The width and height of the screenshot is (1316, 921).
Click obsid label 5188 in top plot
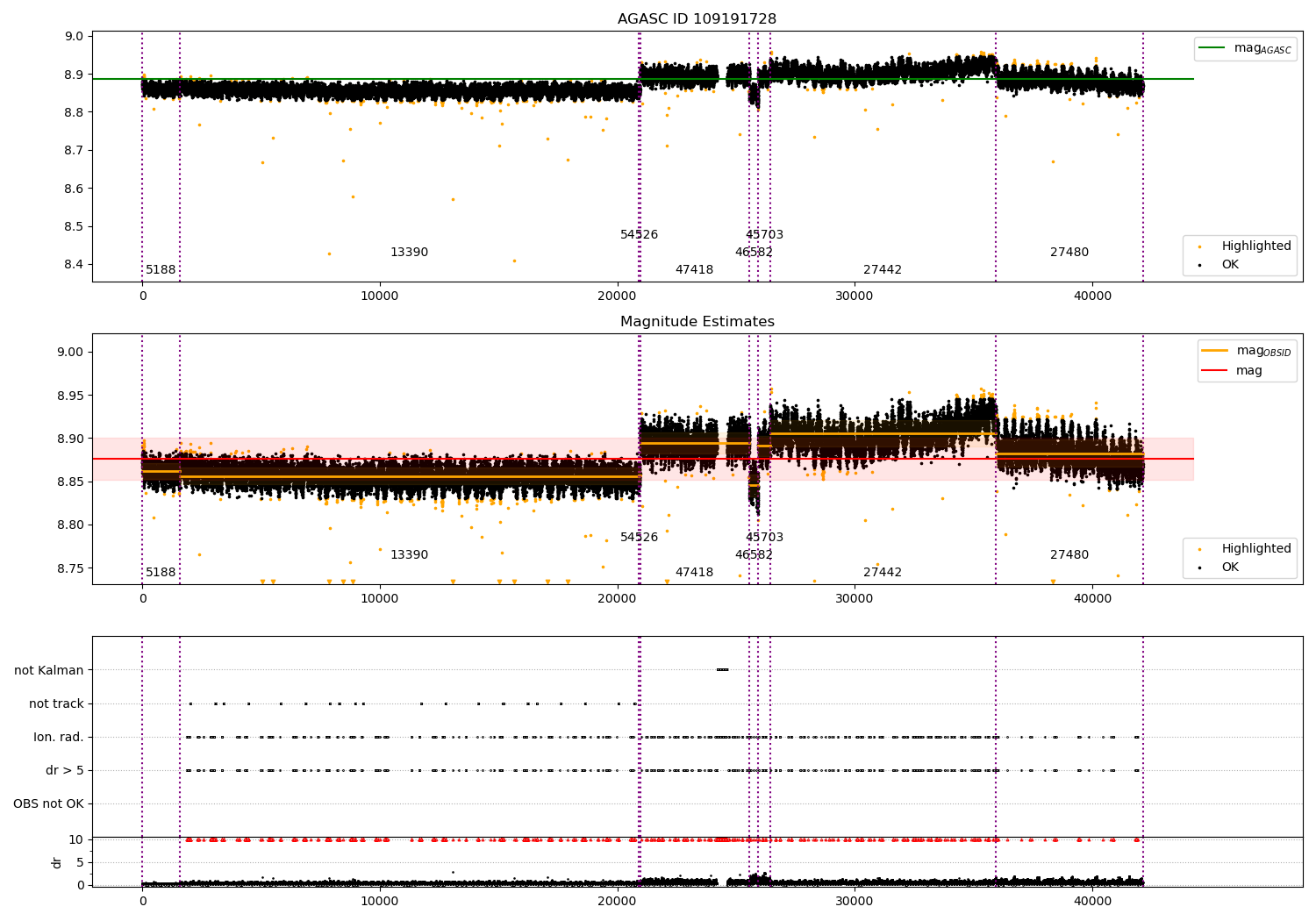tap(161, 270)
